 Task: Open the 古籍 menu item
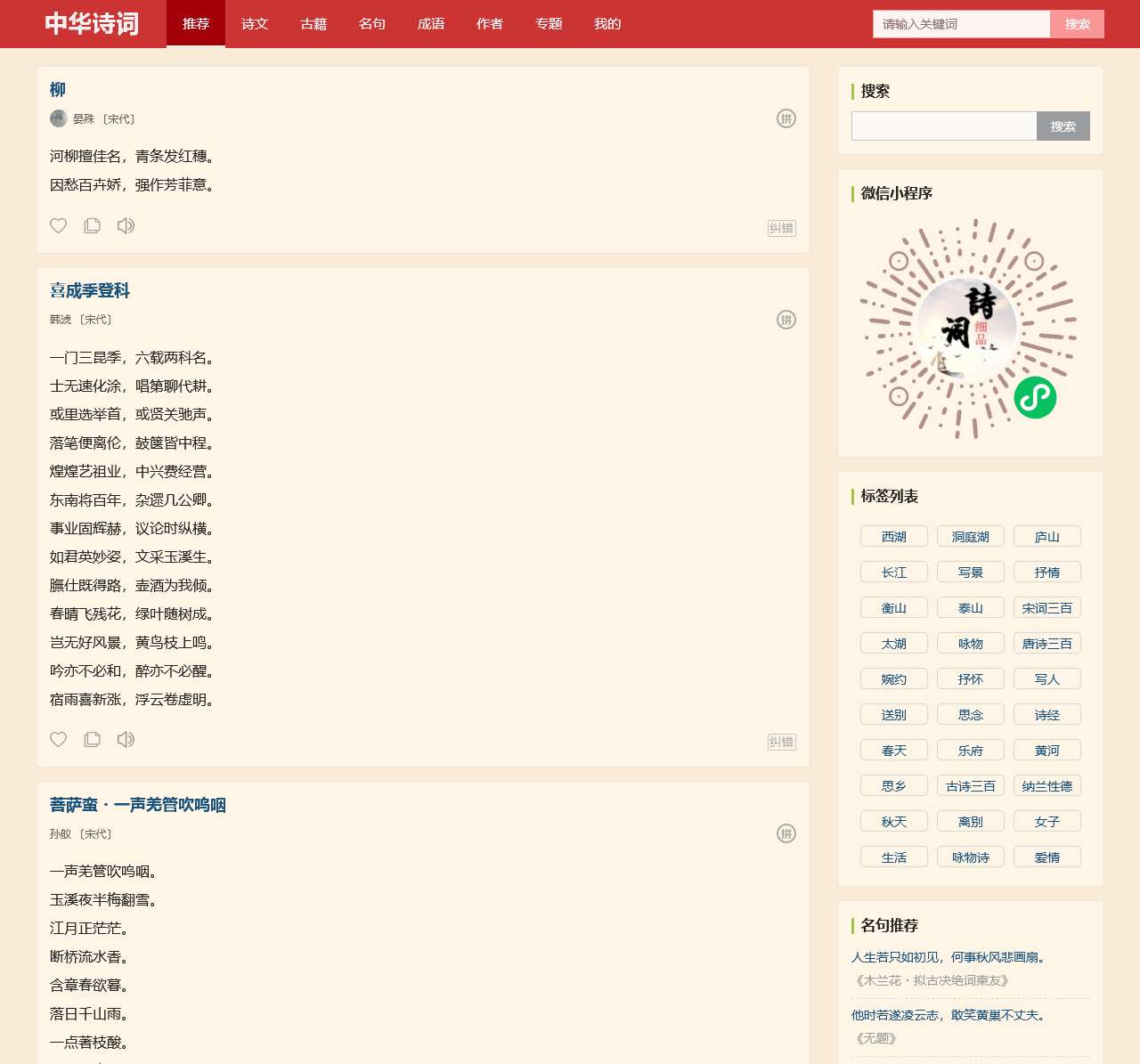(313, 24)
